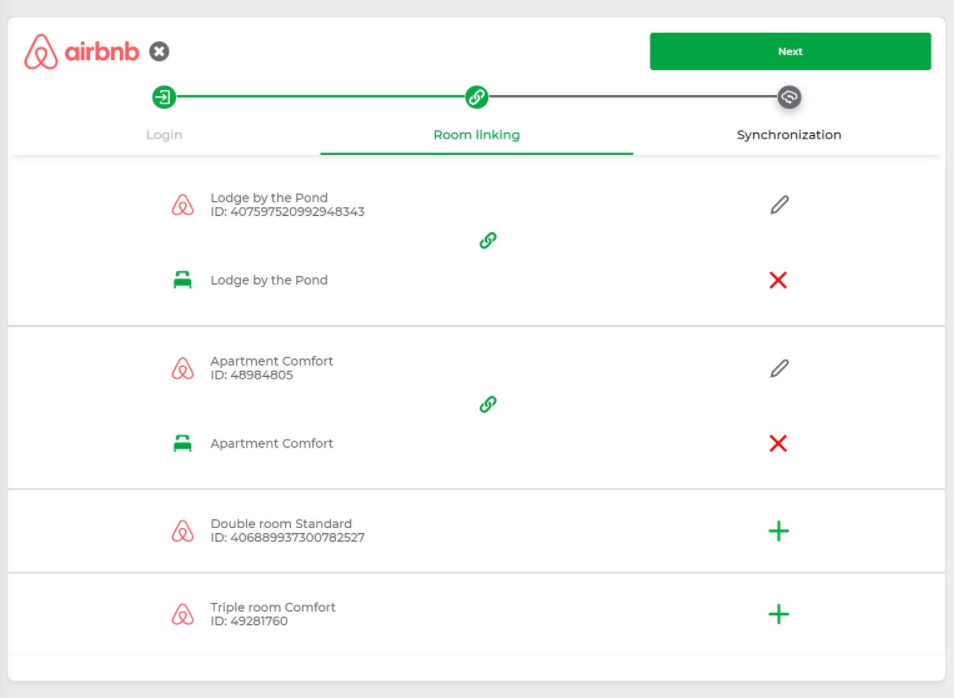Remove the Lodge by the Pond link with the red X
The image size is (954, 698).
(778, 280)
